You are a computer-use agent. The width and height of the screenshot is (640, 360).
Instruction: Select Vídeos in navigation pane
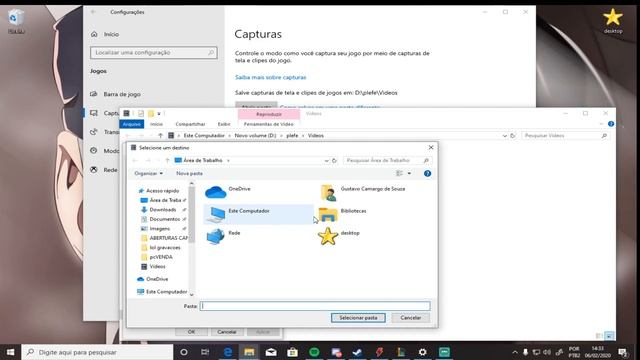[x=157, y=267]
